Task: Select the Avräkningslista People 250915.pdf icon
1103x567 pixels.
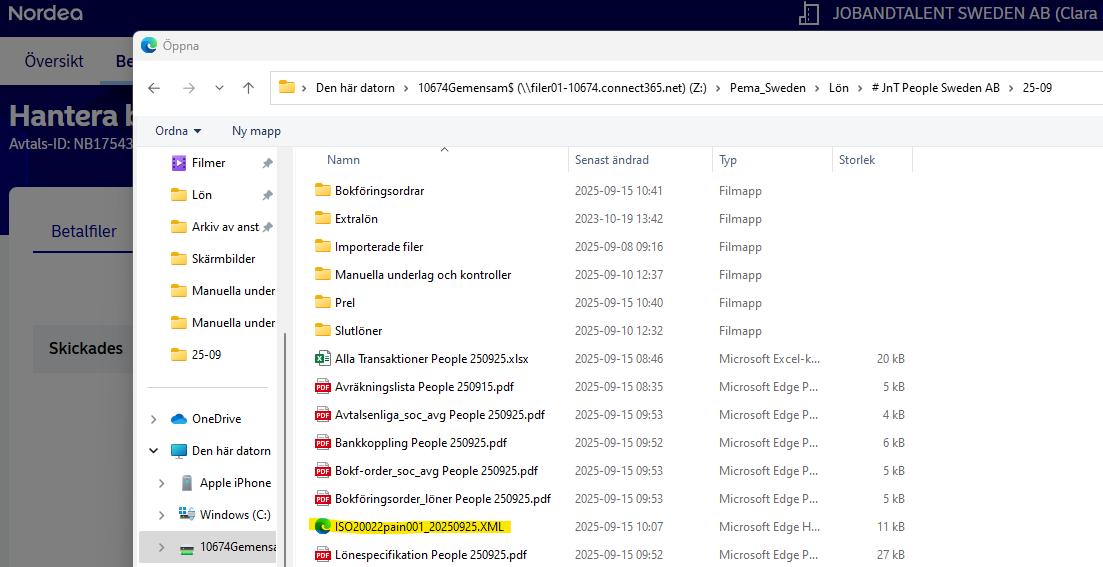Action: [323, 387]
